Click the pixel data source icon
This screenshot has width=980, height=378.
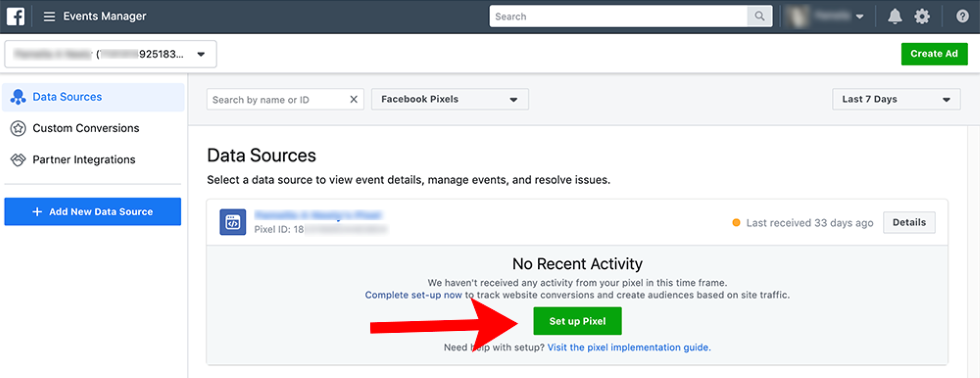pos(232,222)
